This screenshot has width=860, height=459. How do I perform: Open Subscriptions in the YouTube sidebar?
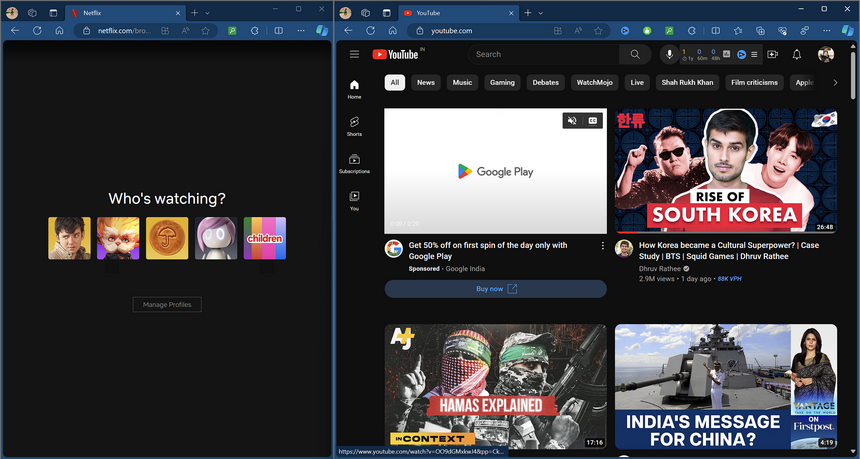coord(354,162)
